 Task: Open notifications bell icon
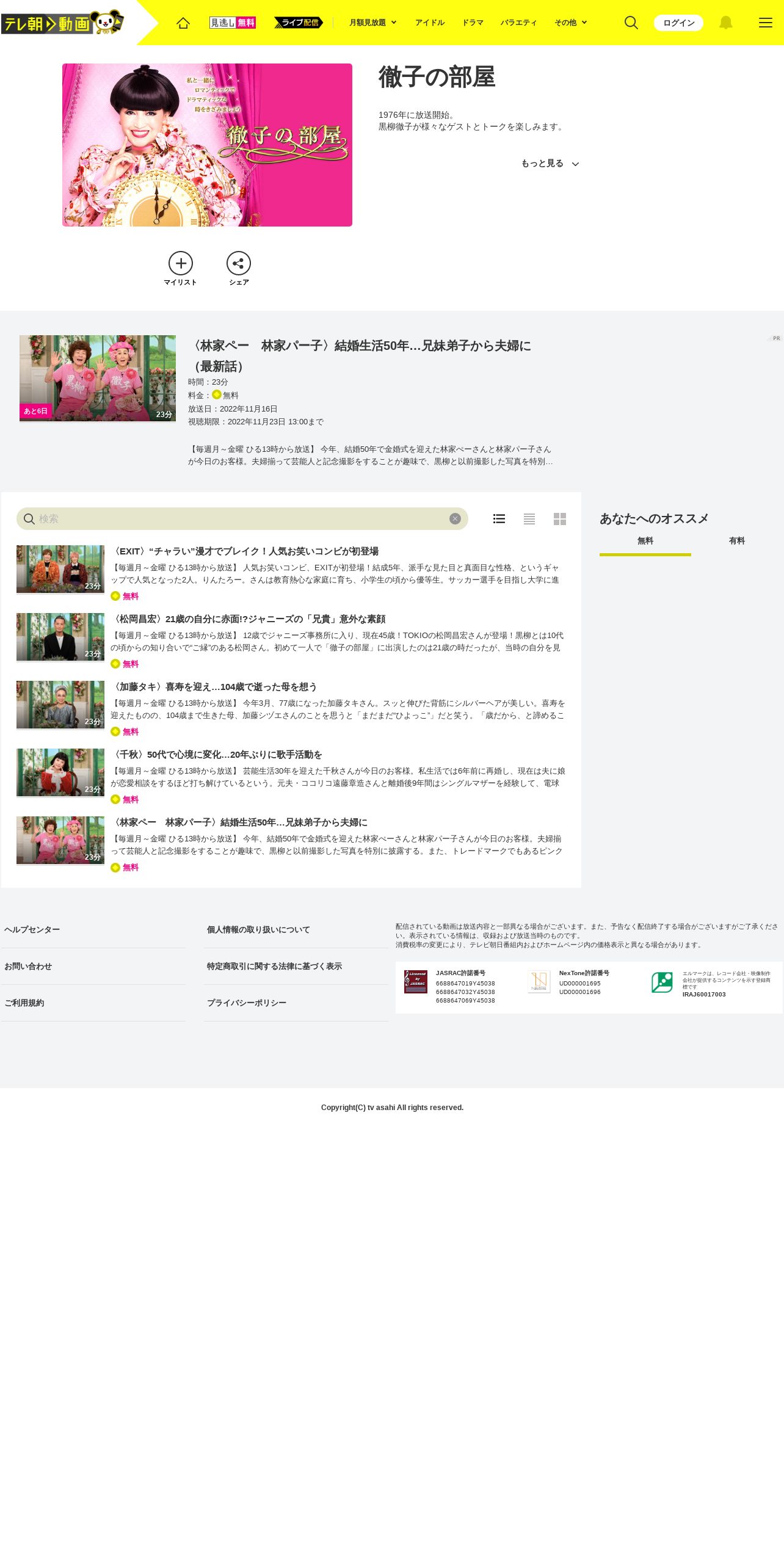725,23
